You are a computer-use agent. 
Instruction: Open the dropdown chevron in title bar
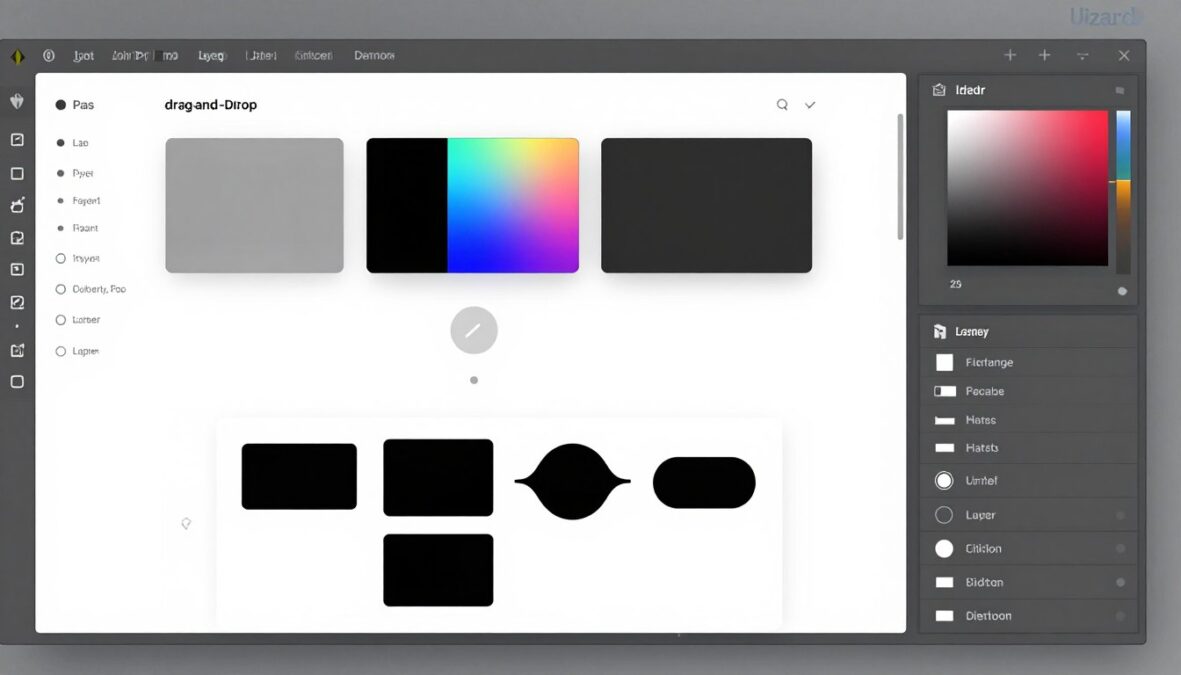tap(1082, 56)
